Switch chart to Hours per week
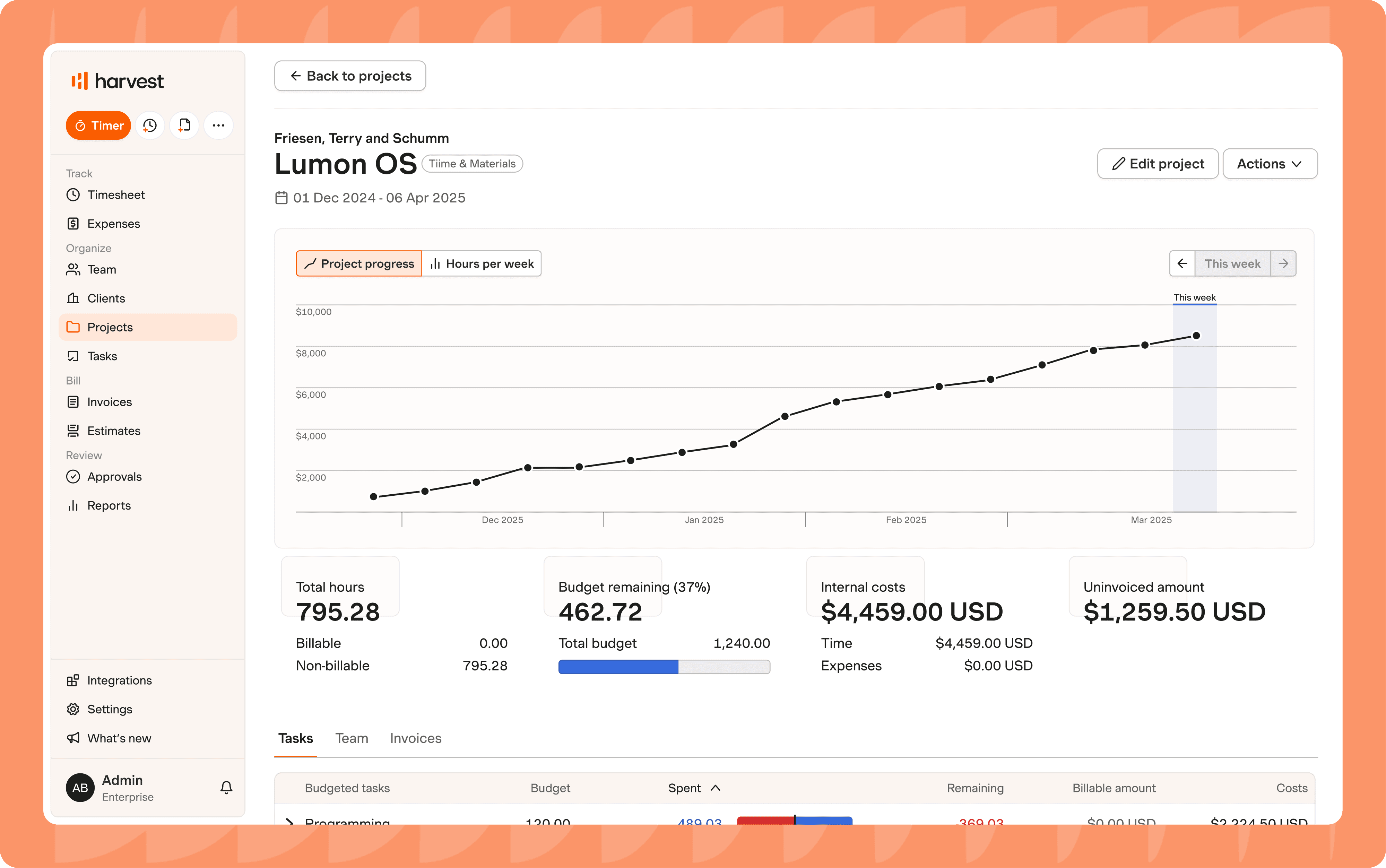 pyautogui.click(x=482, y=263)
